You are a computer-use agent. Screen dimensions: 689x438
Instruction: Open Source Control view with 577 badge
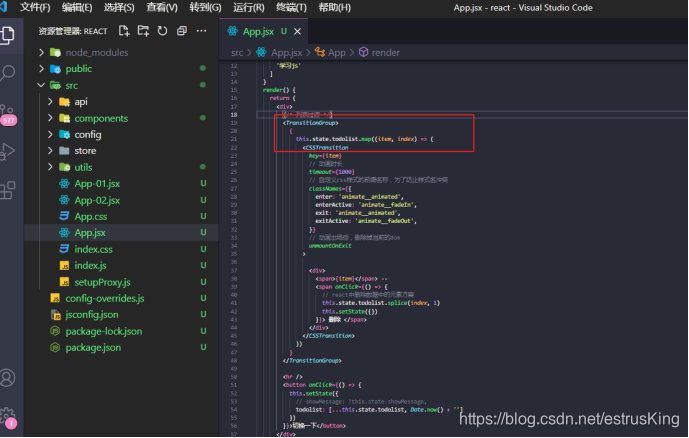coord(7,114)
